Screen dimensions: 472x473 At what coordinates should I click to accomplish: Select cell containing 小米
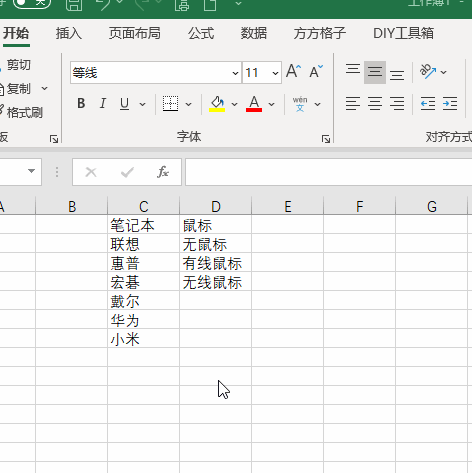click(144, 339)
